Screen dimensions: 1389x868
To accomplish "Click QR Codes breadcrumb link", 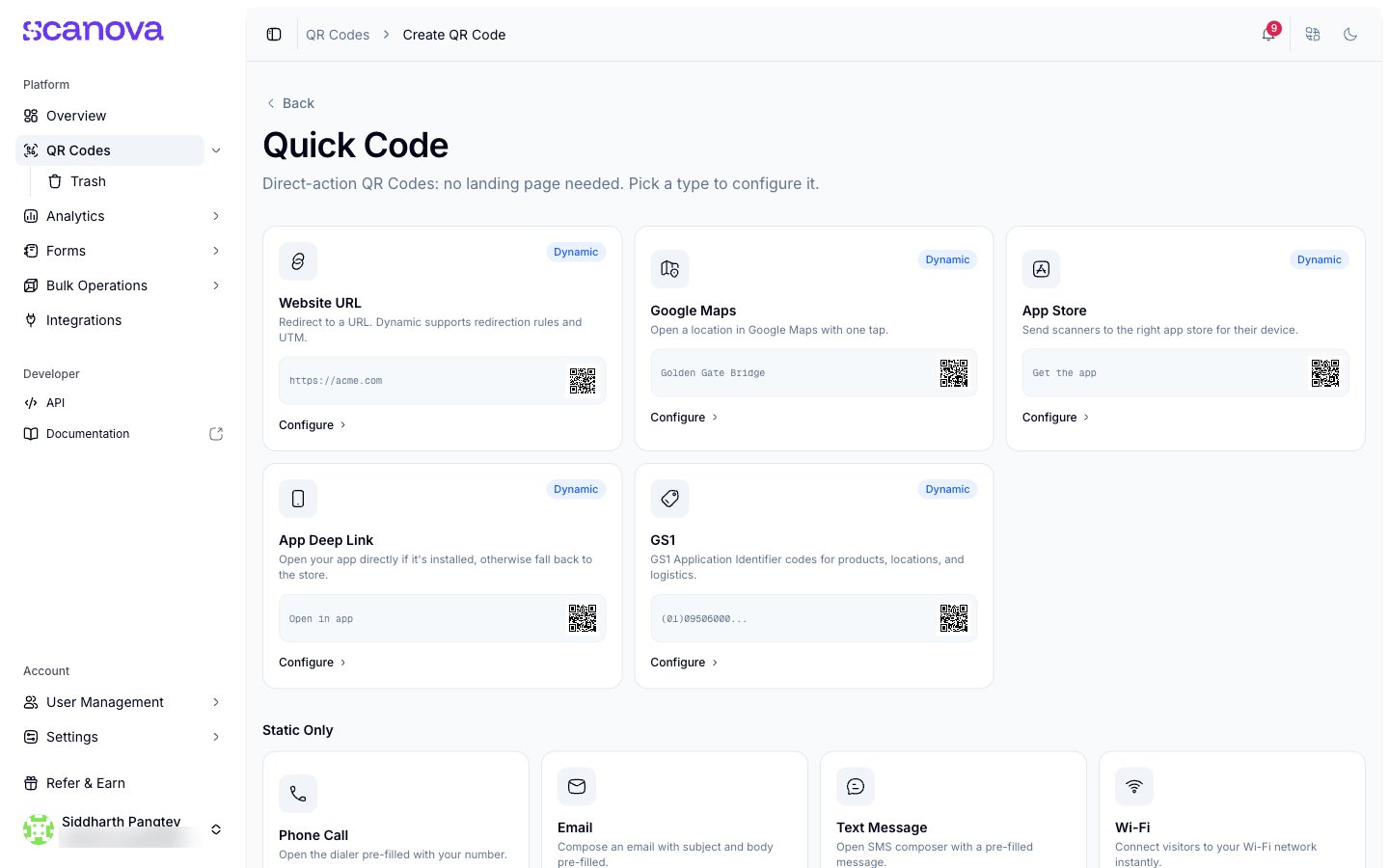I will tap(338, 35).
